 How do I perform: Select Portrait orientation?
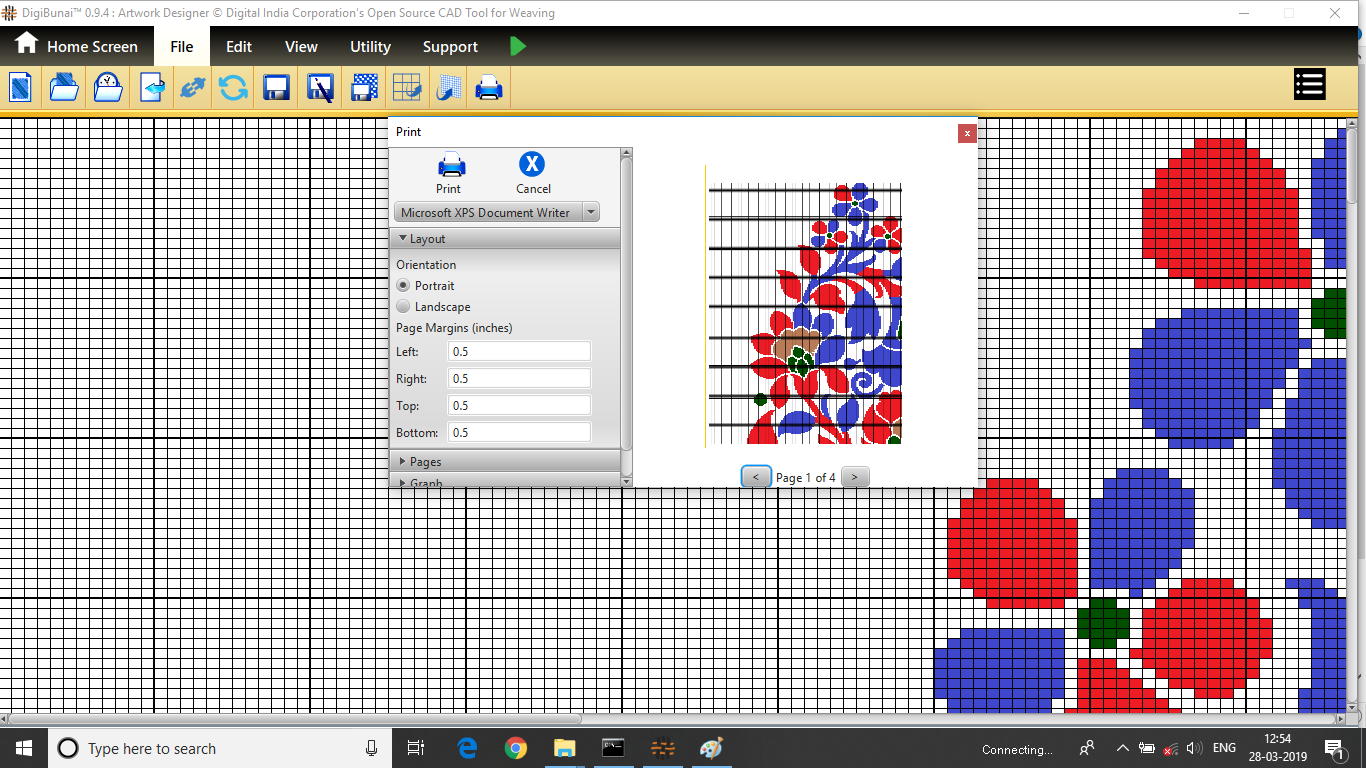[x=404, y=286]
